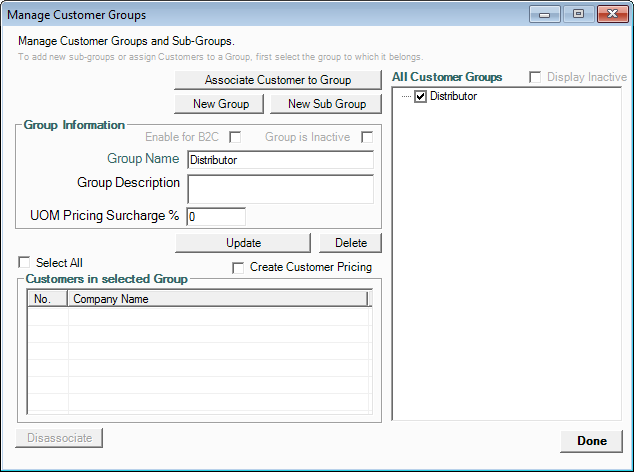
Task: Sort by the Company Name column header
Action: pos(217,299)
